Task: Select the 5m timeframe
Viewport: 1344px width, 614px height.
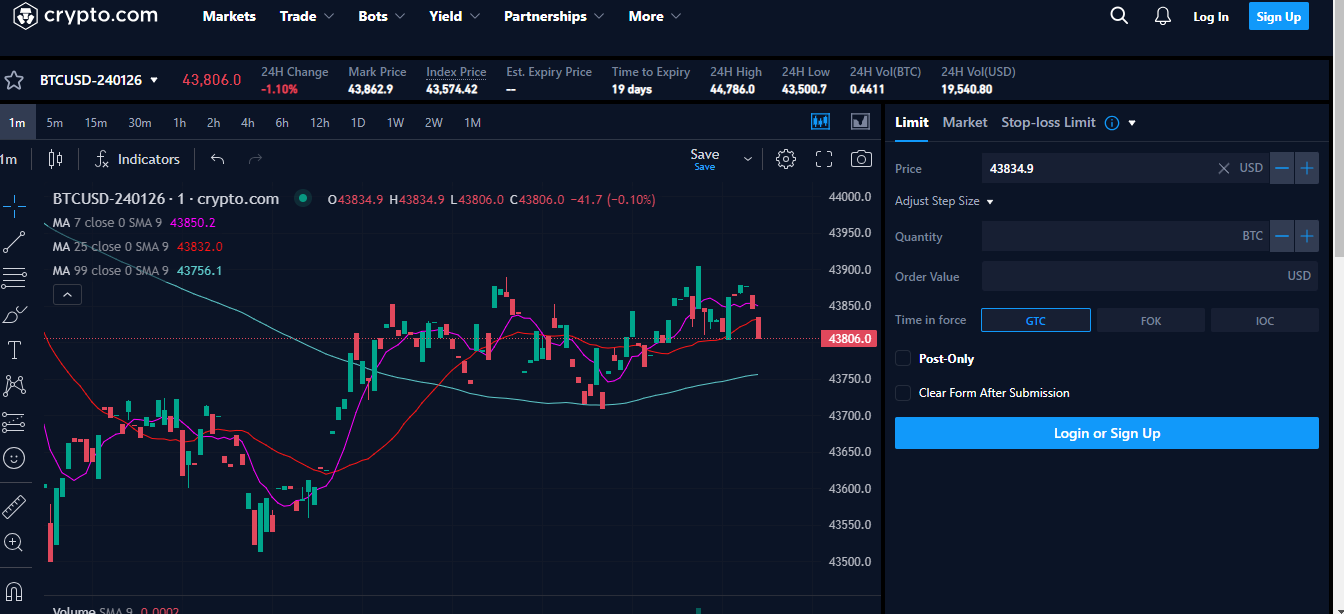Action: 54,123
